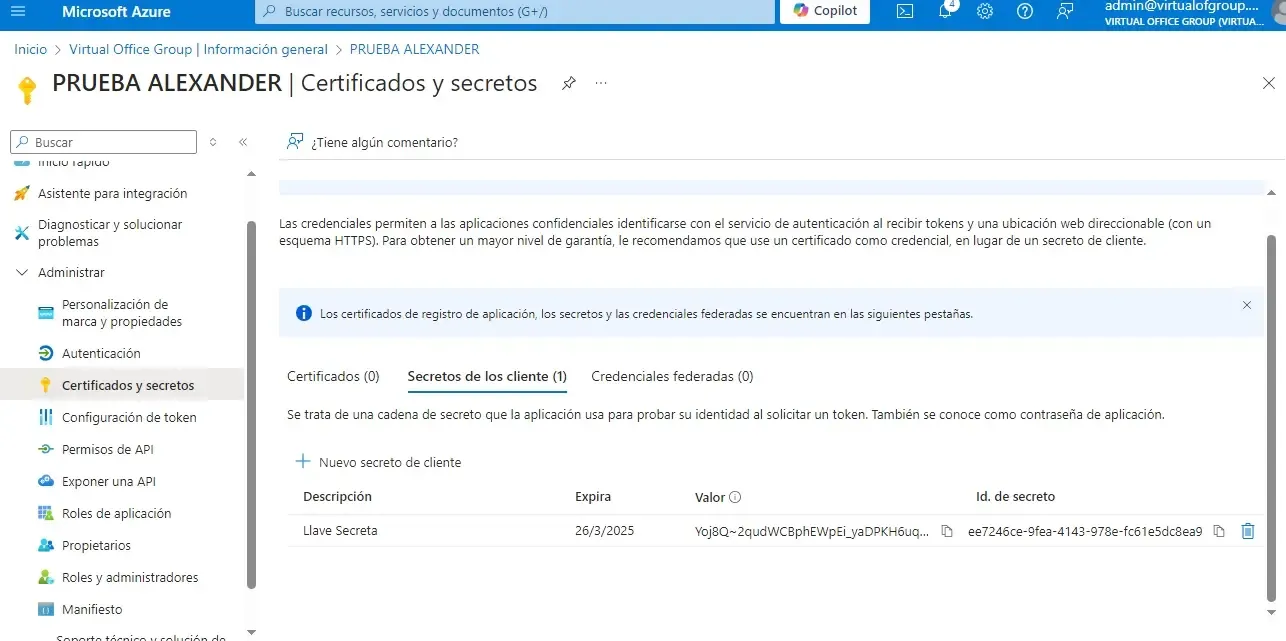
Task: Open the Azure portal hamburger menu
Action: pyautogui.click(x=17, y=12)
